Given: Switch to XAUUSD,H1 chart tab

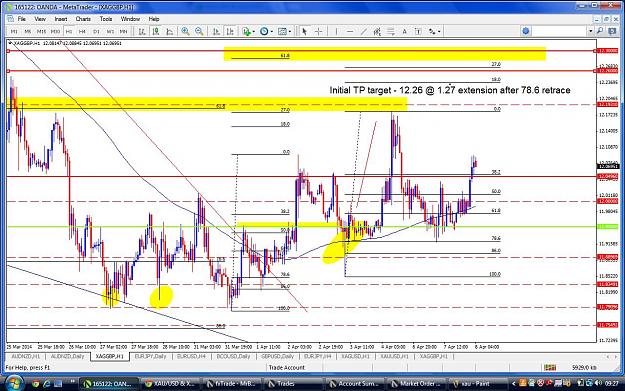Looking at the screenshot, I should click(395, 356).
